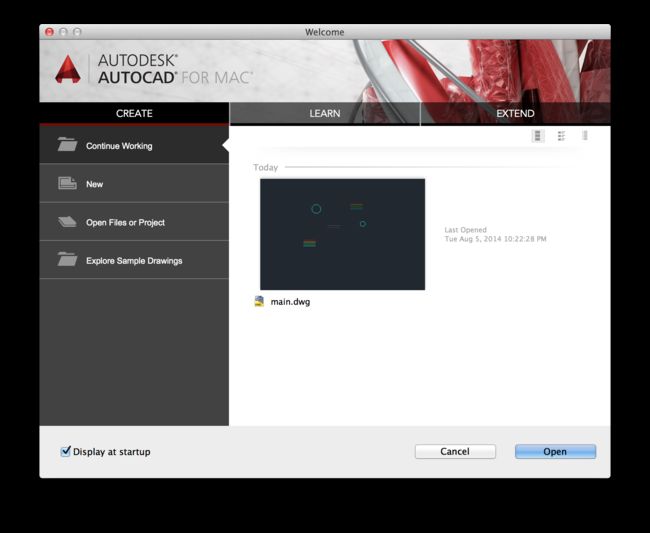Click the main.dwg file name
The image size is (650, 533).
click(x=290, y=302)
